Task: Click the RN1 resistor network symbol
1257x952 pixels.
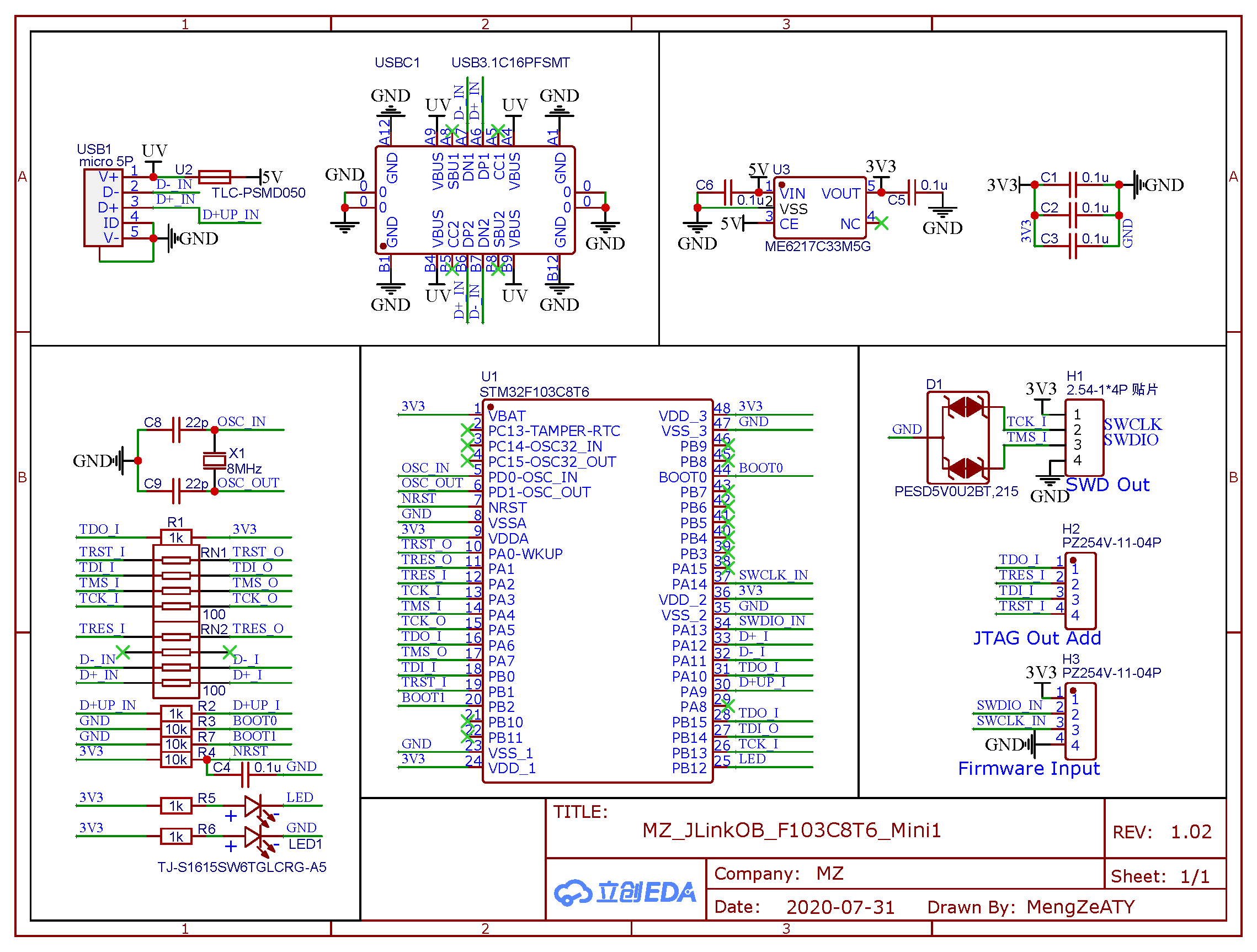Action: click(176, 583)
